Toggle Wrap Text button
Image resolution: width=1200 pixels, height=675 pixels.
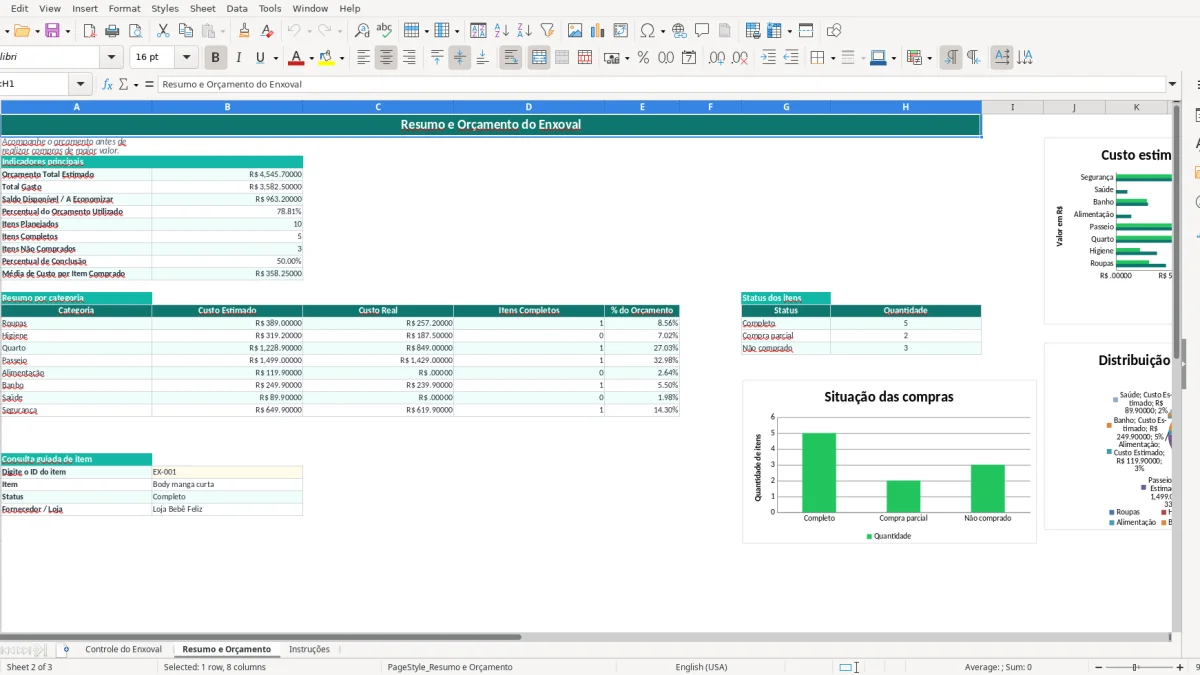[511, 58]
